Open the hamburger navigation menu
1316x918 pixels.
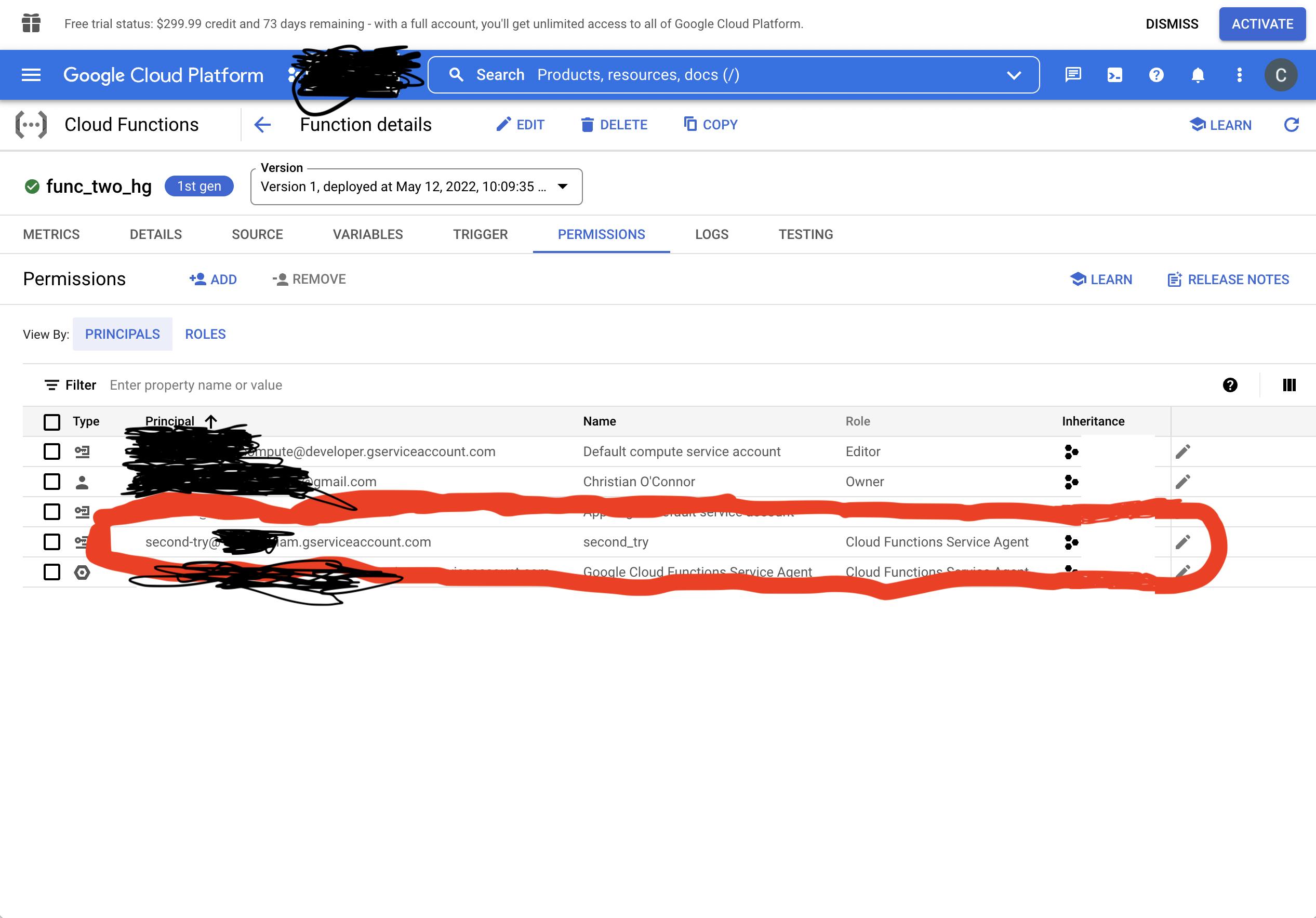point(31,75)
